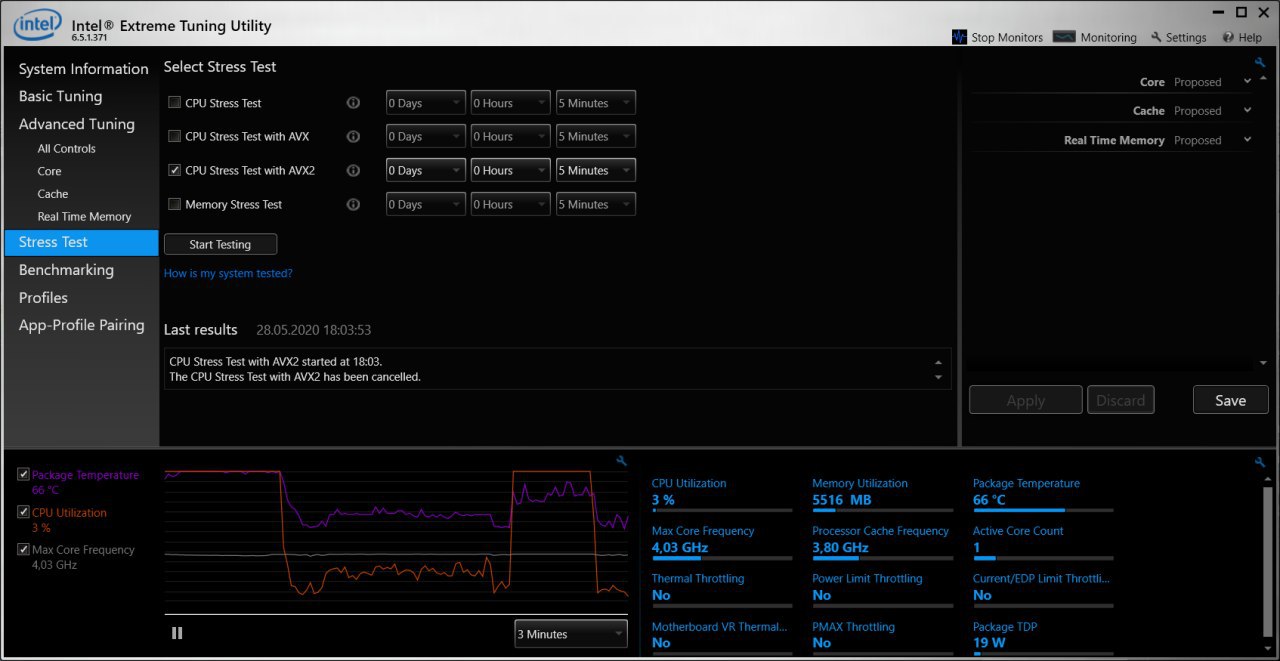Toggle Package Temperature graph checkbox
The height and width of the screenshot is (661, 1280).
(23, 475)
